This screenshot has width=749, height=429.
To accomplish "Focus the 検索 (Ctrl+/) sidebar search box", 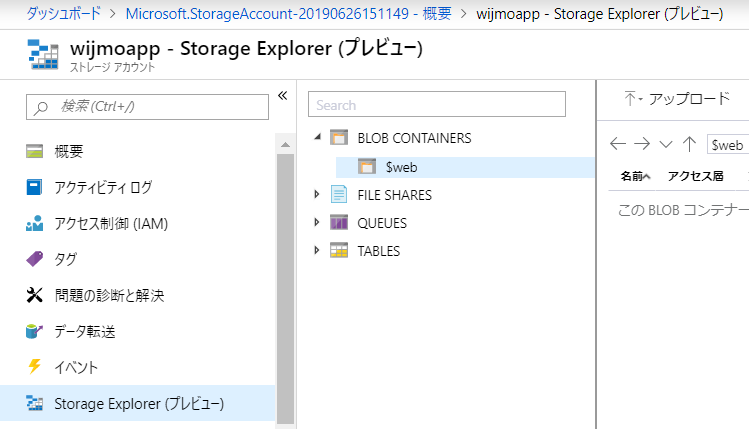I will (x=147, y=107).
